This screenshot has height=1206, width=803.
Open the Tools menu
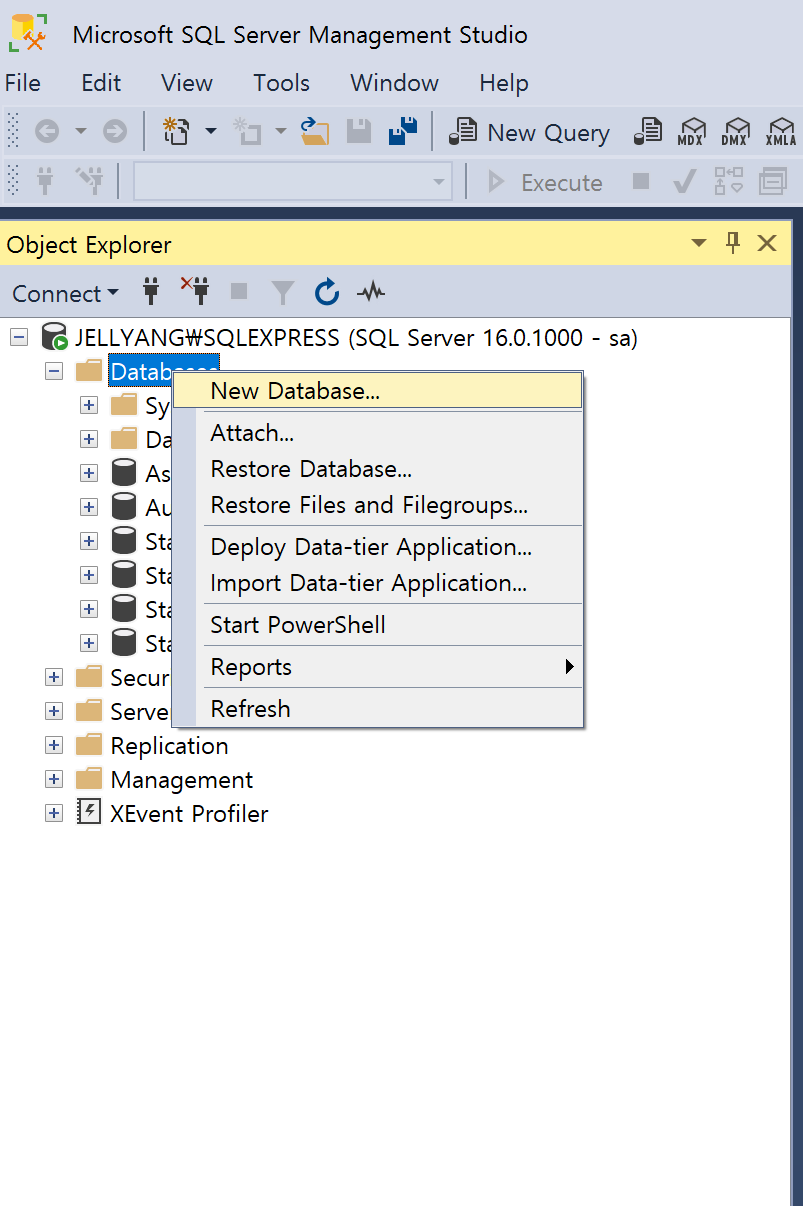pos(281,83)
